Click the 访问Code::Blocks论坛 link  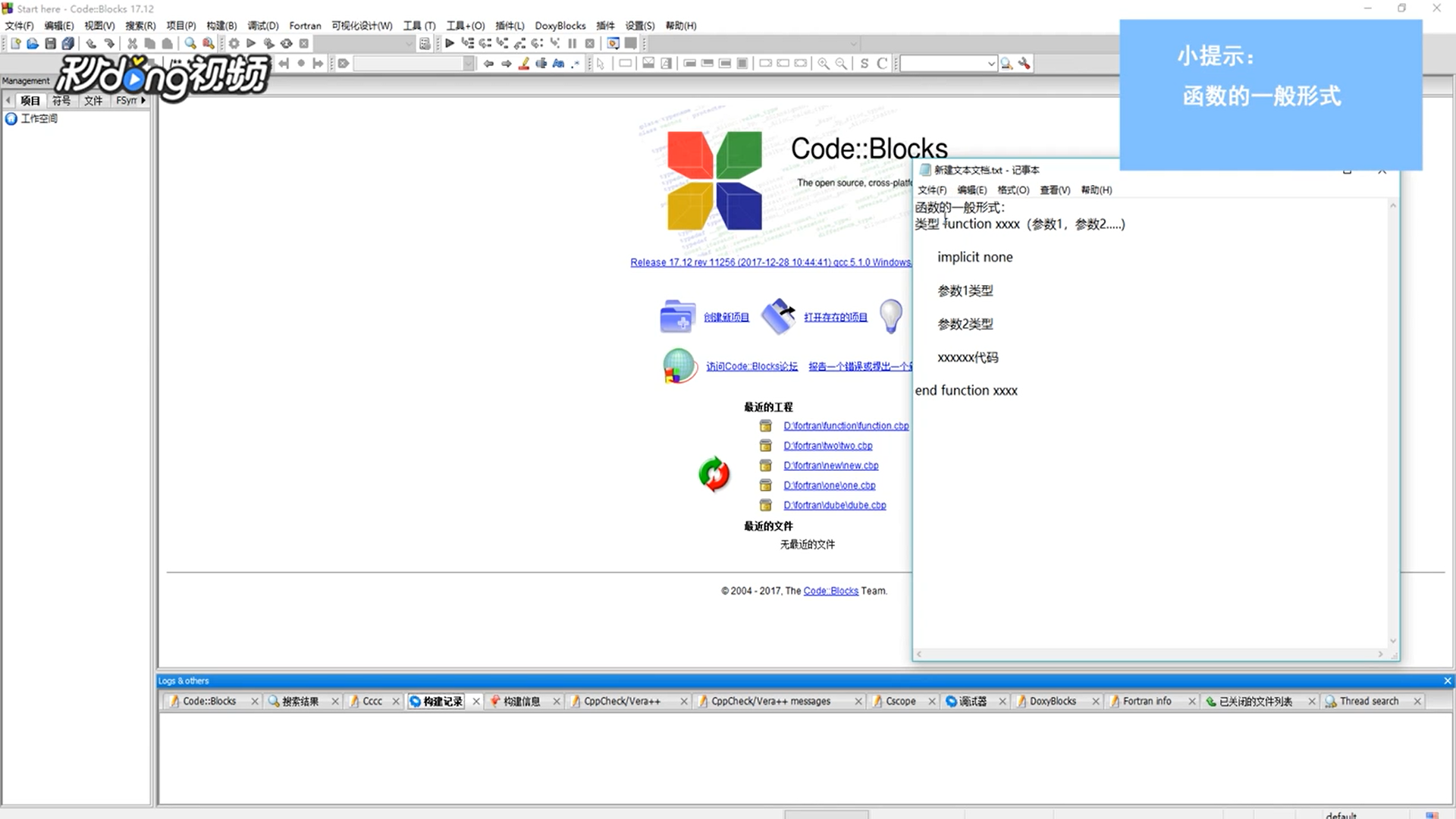(x=752, y=366)
